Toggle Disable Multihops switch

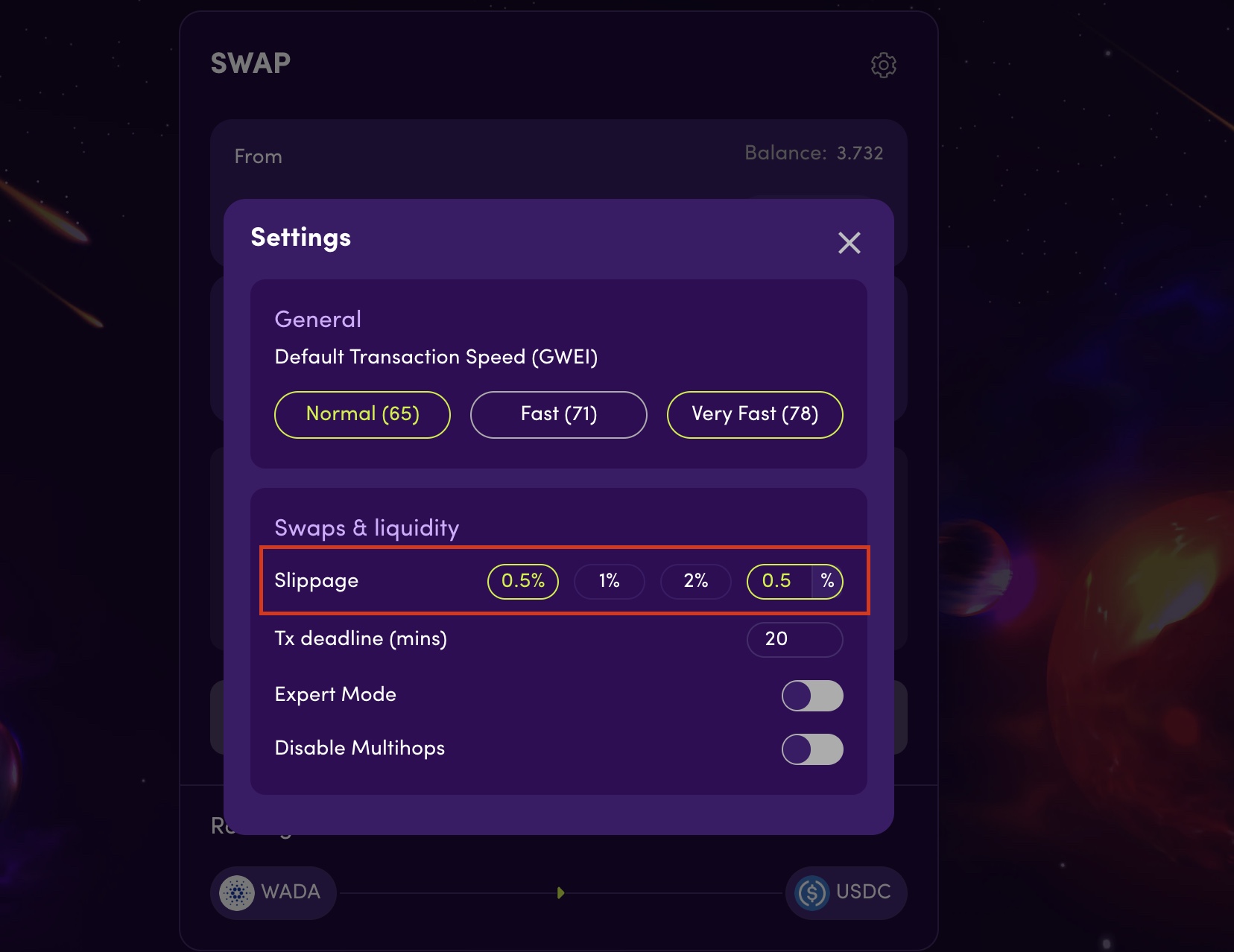click(812, 749)
